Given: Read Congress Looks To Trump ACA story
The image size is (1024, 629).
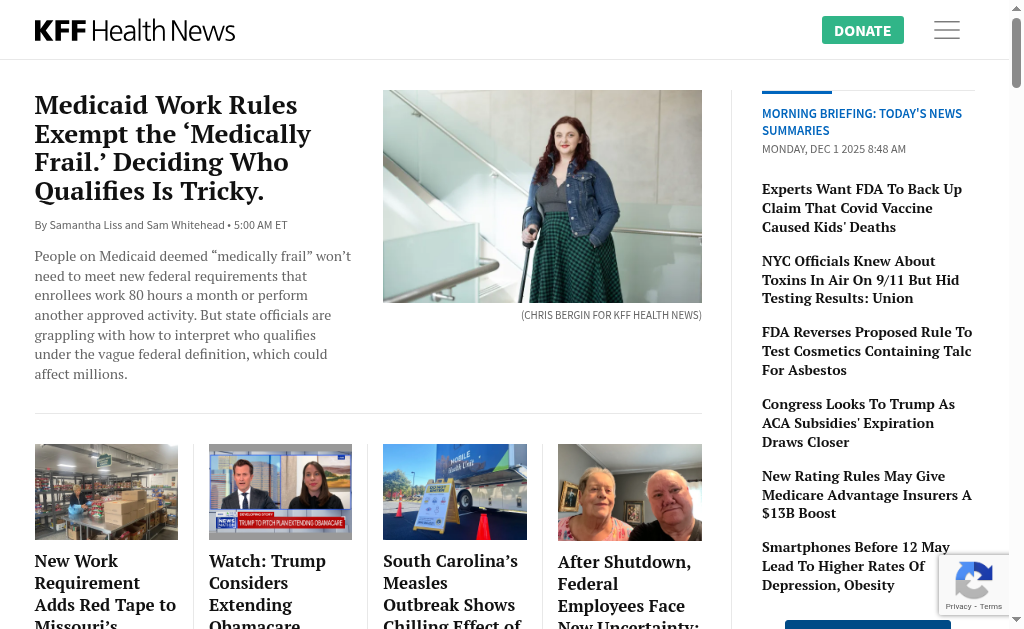Looking at the screenshot, I should point(858,423).
